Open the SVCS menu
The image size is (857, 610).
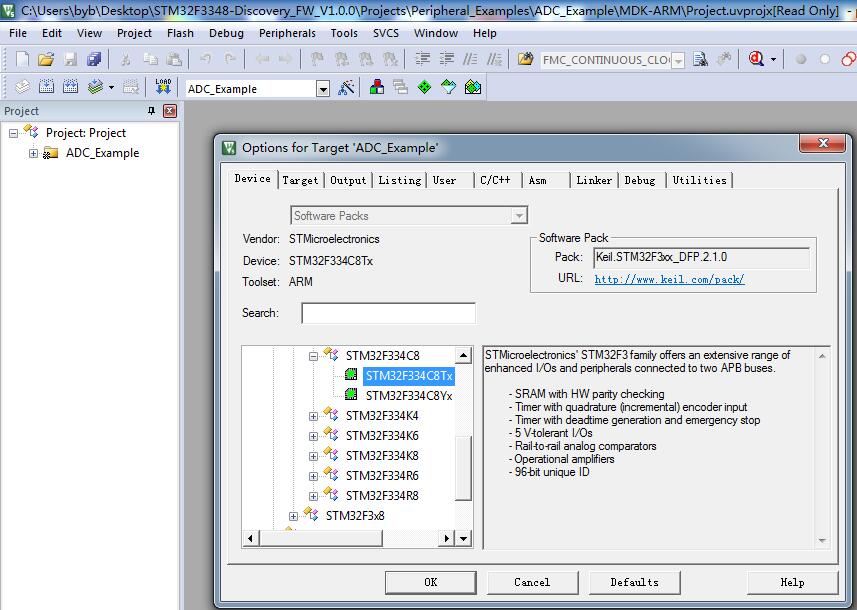tap(386, 33)
